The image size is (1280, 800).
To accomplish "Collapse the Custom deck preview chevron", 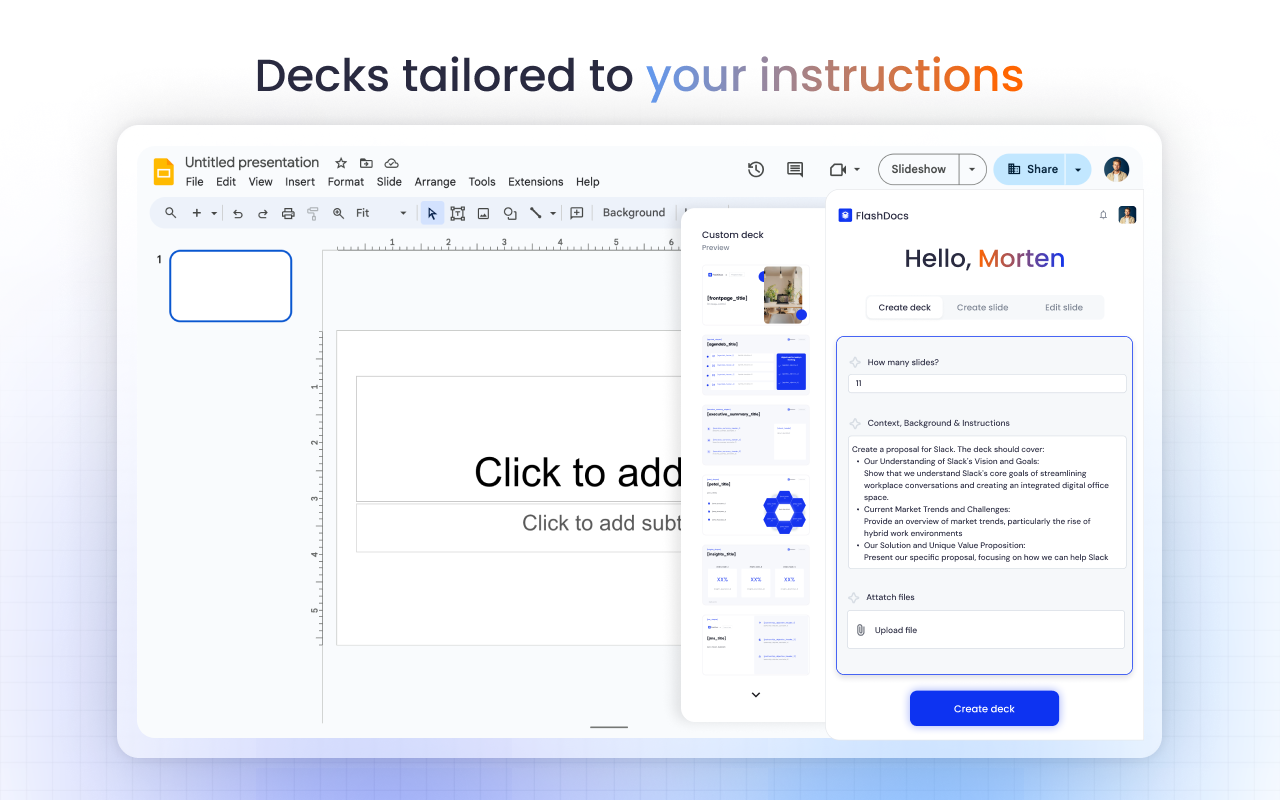I will point(755,694).
